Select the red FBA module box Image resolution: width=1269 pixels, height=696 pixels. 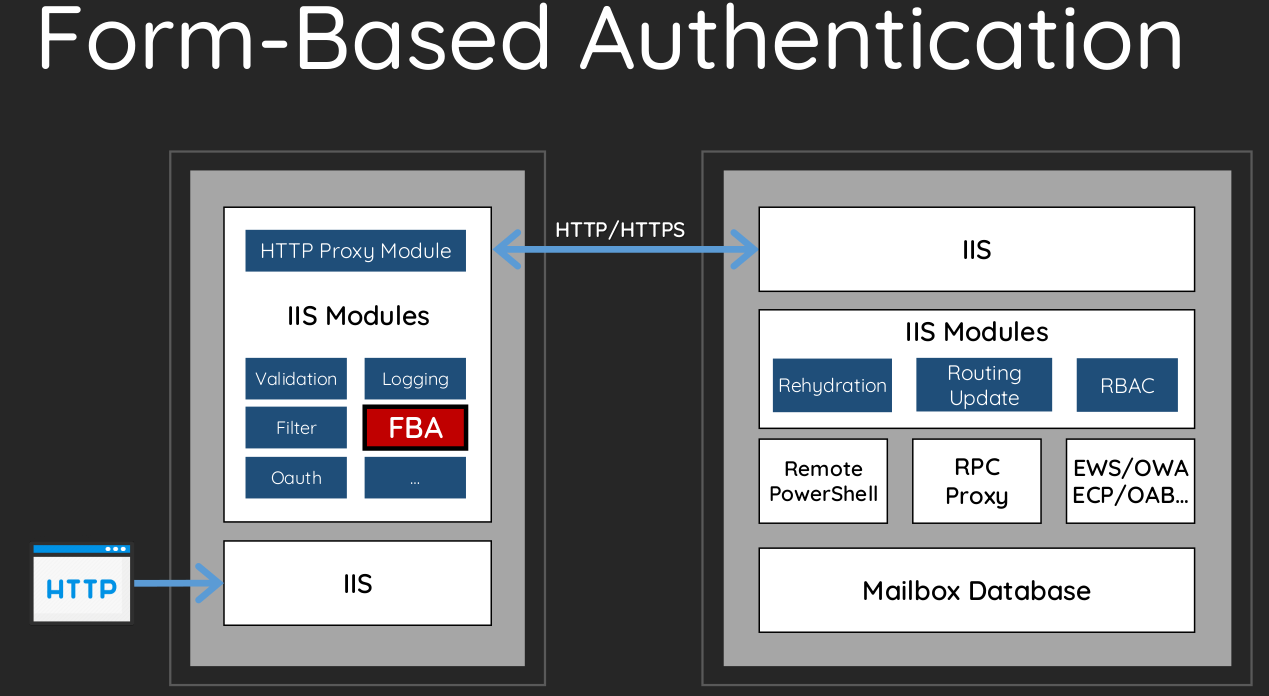(x=415, y=428)
